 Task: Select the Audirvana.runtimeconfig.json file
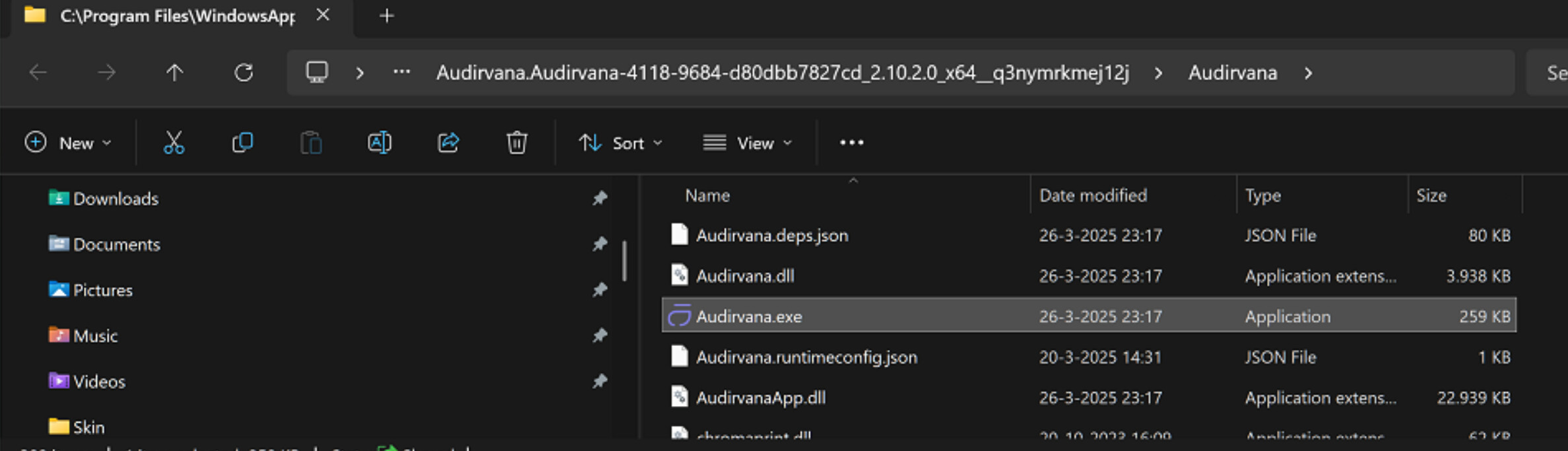(x=1089, y=357)
